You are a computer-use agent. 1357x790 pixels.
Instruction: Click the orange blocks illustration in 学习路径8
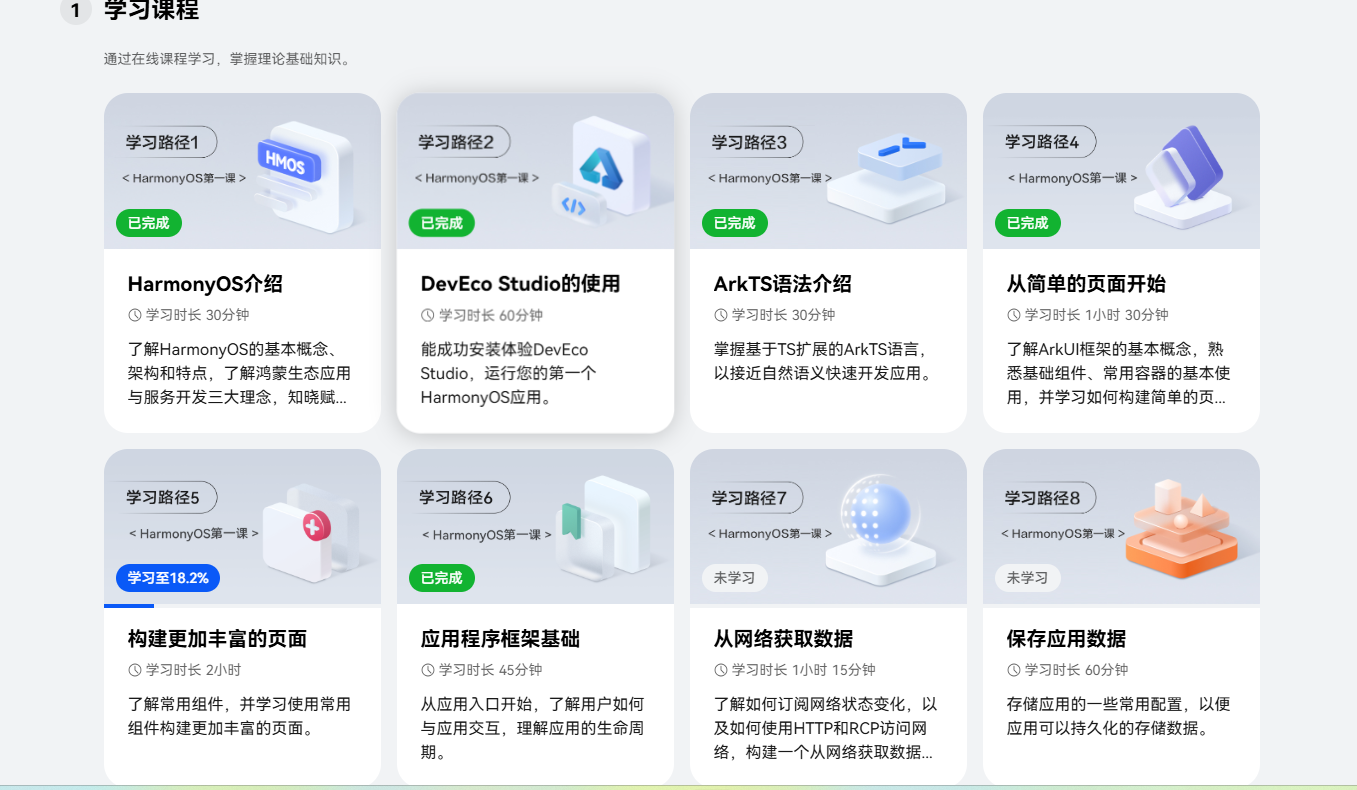click(1181, 529)
